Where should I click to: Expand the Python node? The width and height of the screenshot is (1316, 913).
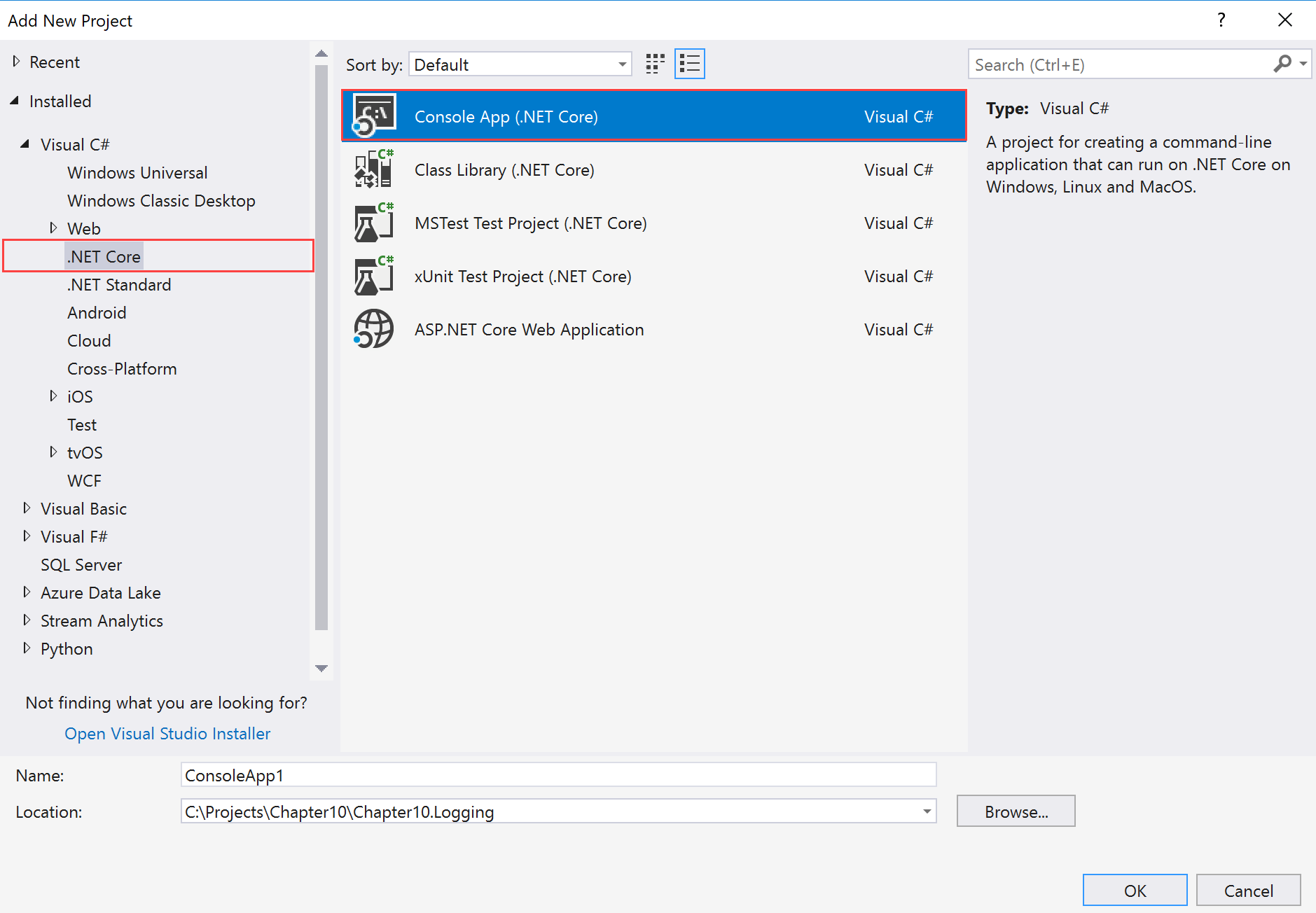pyautogui.click(x=27, y=648)
